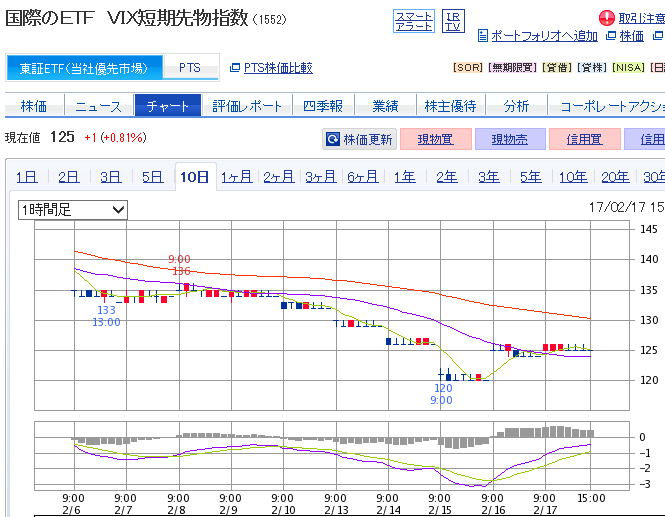Click the 株価 popup window icon
Viewport: 665px width, 517px height.
pos(611,36)
